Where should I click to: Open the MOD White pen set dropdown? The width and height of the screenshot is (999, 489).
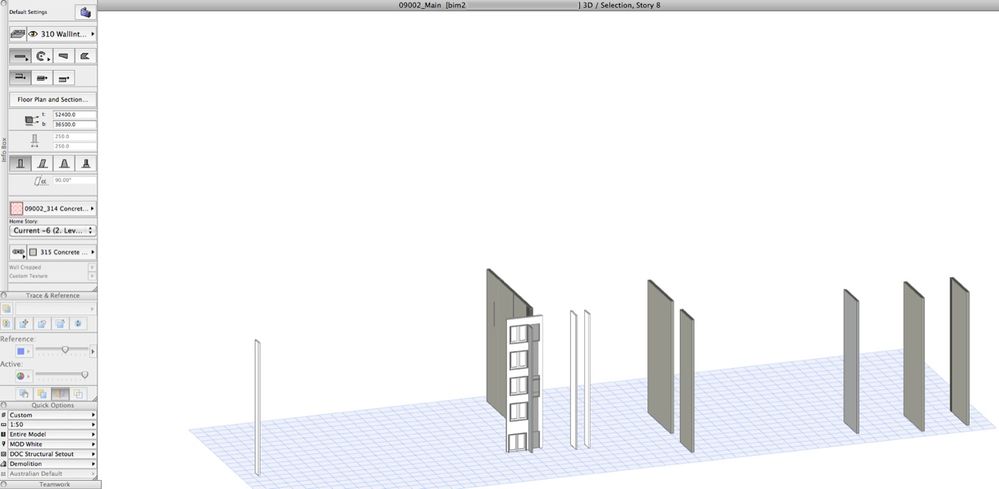tap(52, 444)
